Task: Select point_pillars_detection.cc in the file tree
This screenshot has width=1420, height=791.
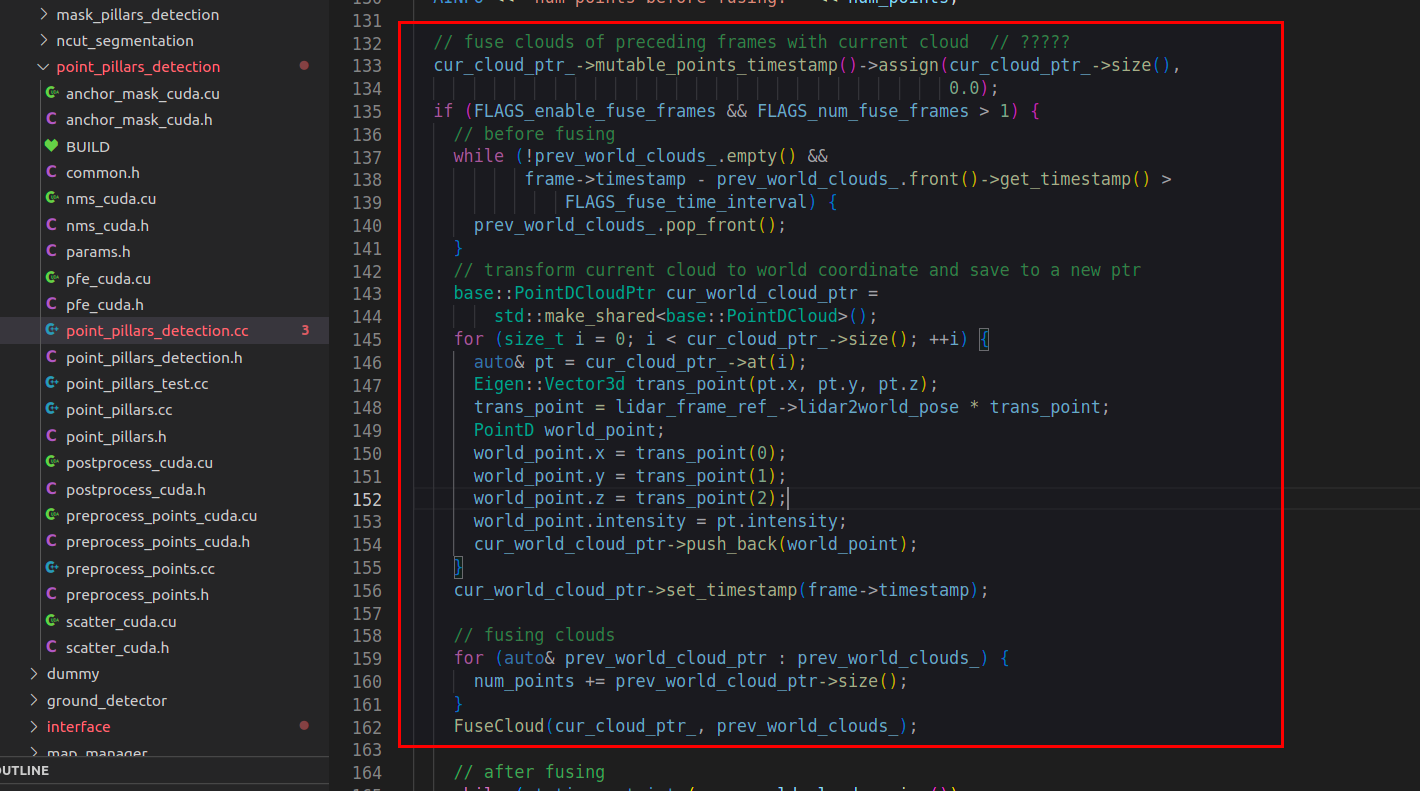Action: pyautogui.click(x=157, y=330)
